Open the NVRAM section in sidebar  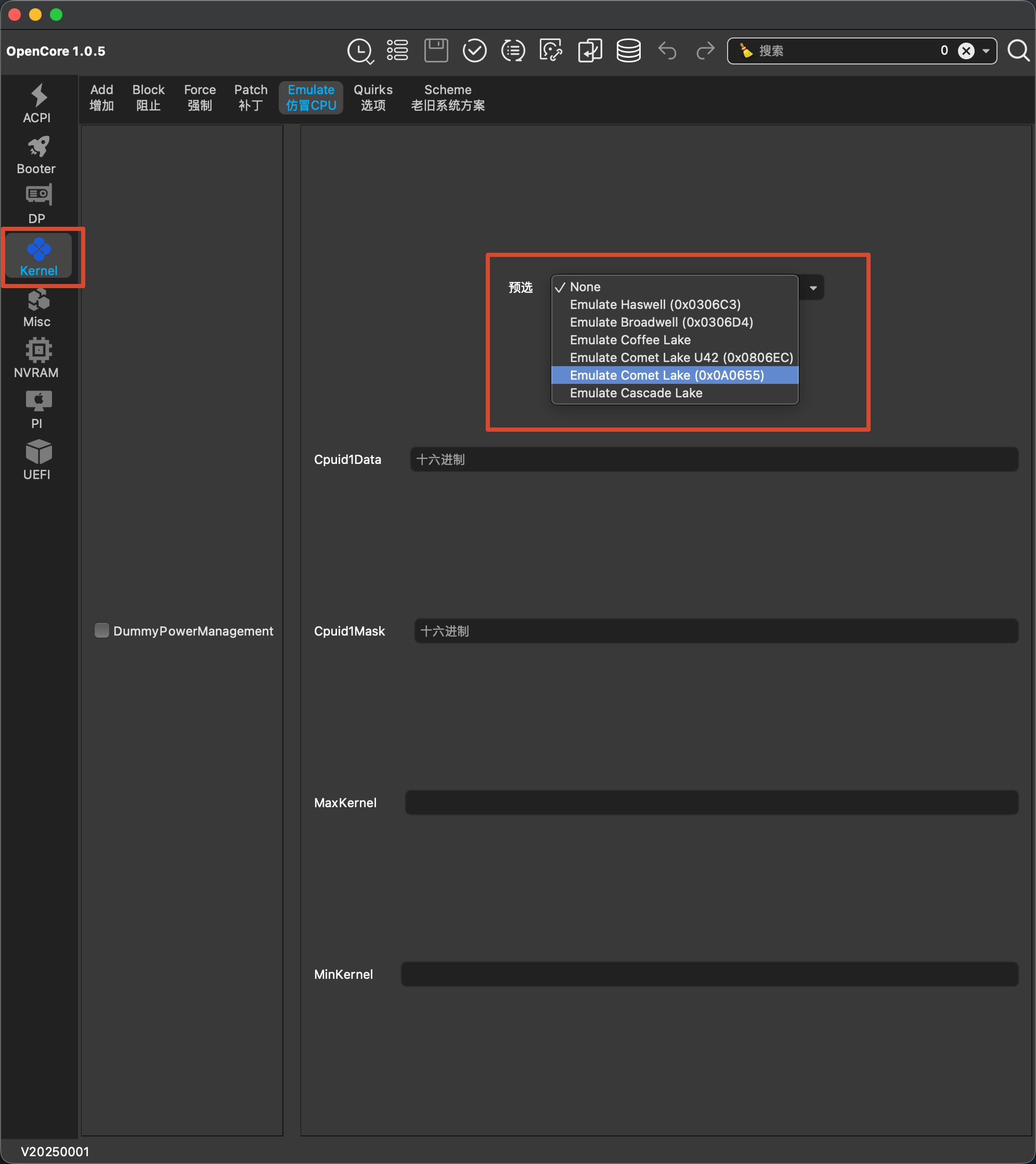click(37, 358)
